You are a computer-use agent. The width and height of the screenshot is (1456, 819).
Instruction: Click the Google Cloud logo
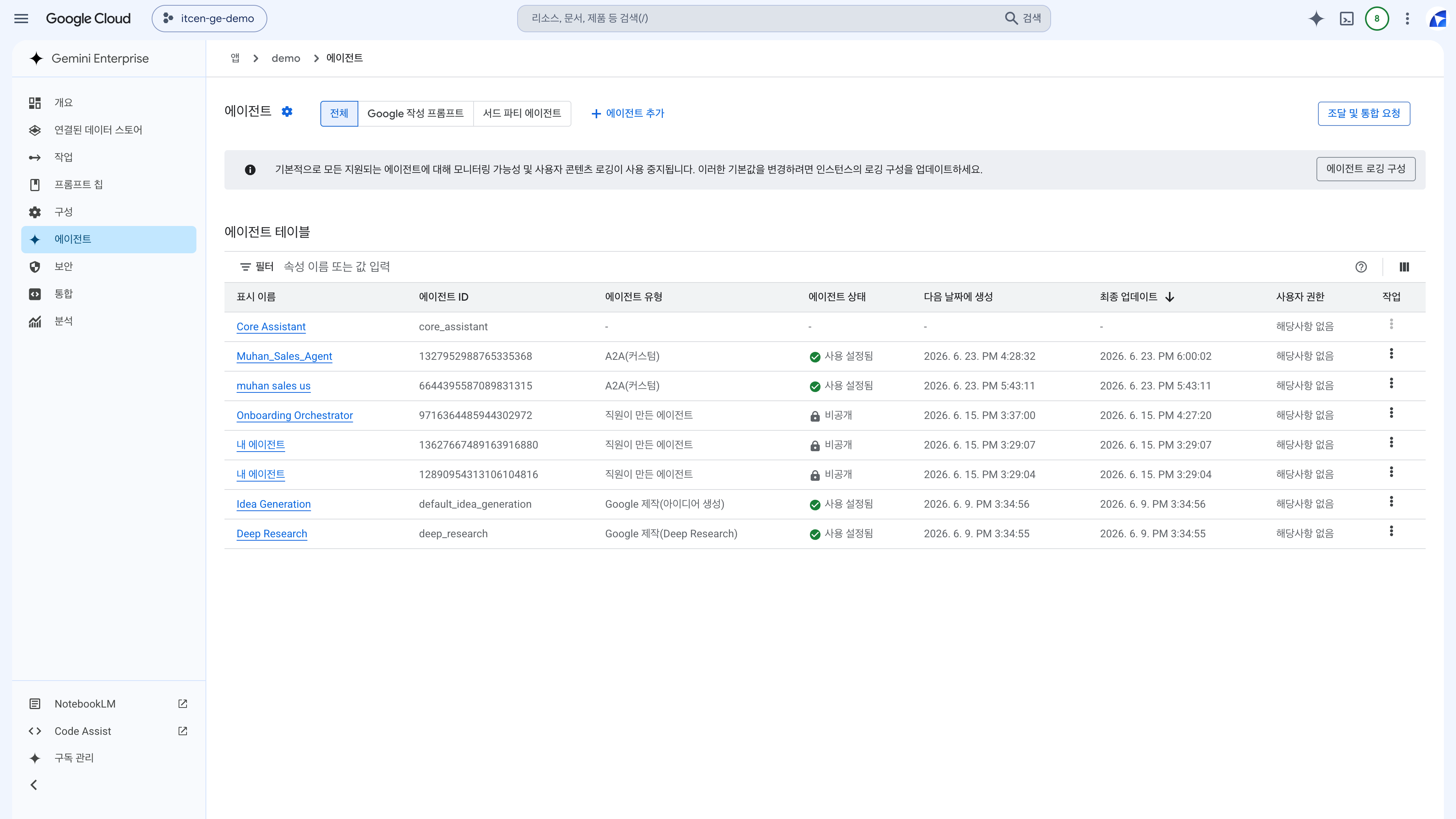88,19
